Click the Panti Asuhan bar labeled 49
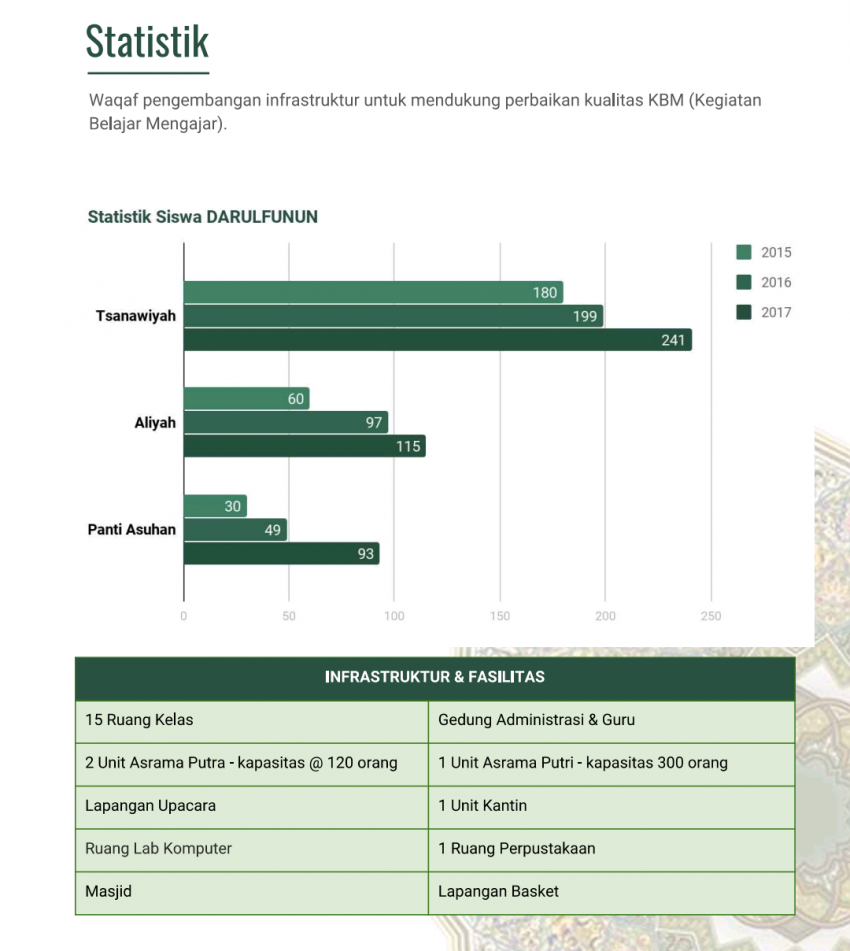The height and width of the screenshot is (951, 850). pyautogui.click(x=235, y=529)
